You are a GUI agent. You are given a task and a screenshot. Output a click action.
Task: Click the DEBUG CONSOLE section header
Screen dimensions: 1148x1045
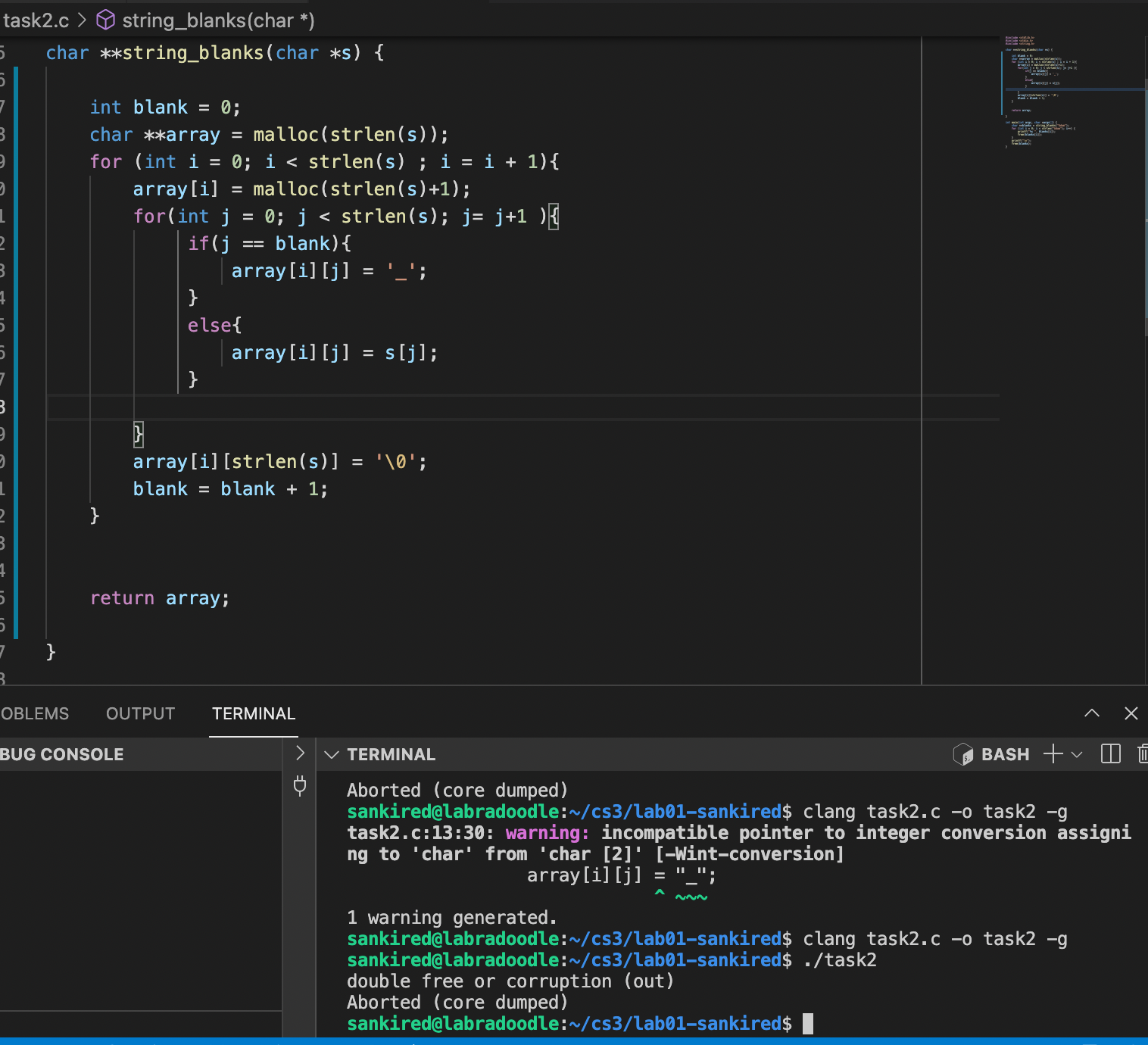pyautogui.click(x=62, y=754)
